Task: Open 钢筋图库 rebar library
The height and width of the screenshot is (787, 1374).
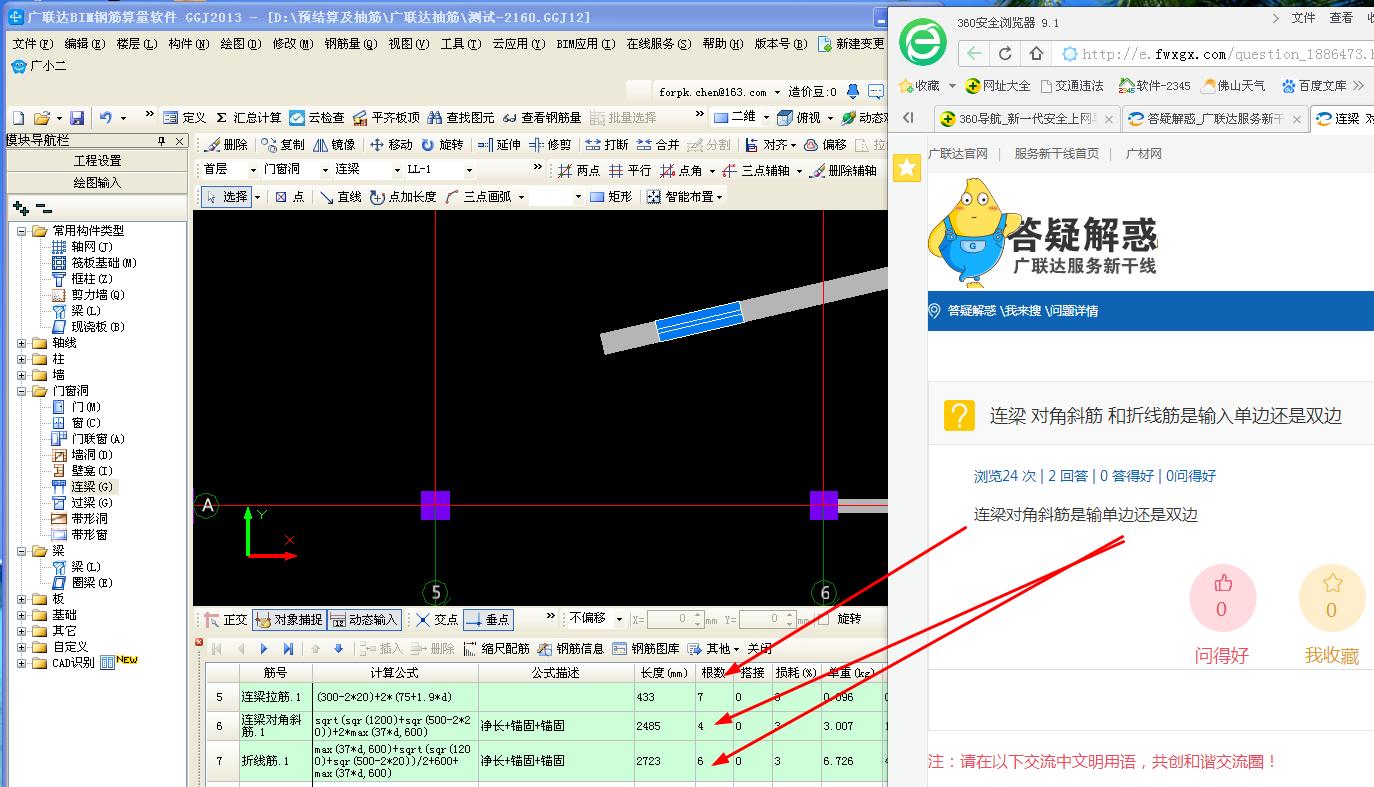Action: pos(646,649)
